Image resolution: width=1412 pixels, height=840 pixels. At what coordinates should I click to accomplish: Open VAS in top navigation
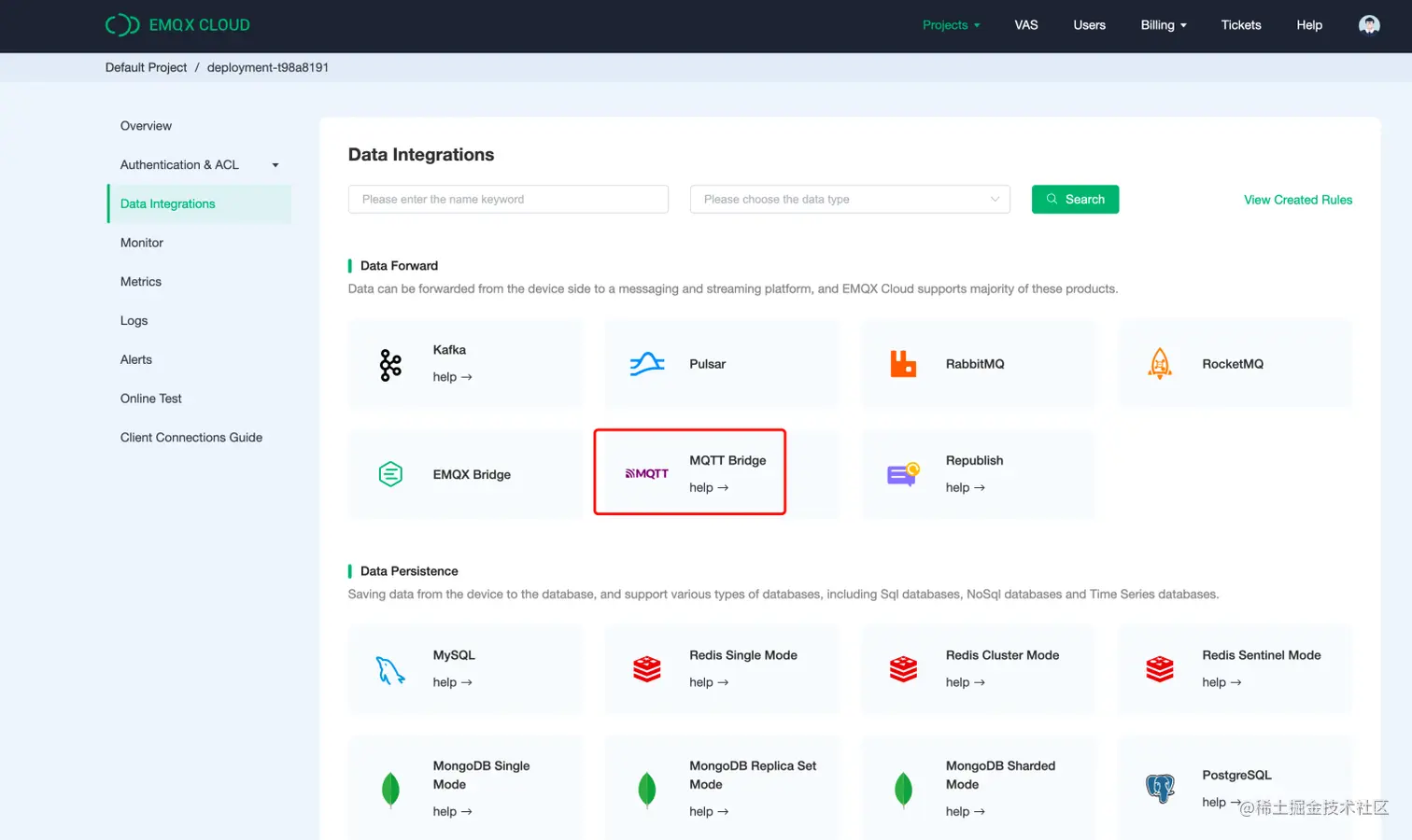click(1026, 25)
